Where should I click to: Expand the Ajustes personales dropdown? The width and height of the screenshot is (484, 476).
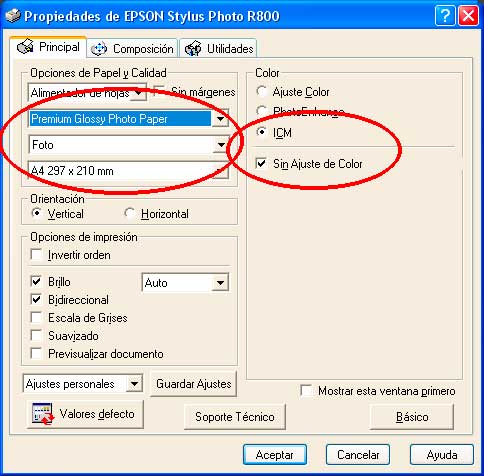(134, 384)
